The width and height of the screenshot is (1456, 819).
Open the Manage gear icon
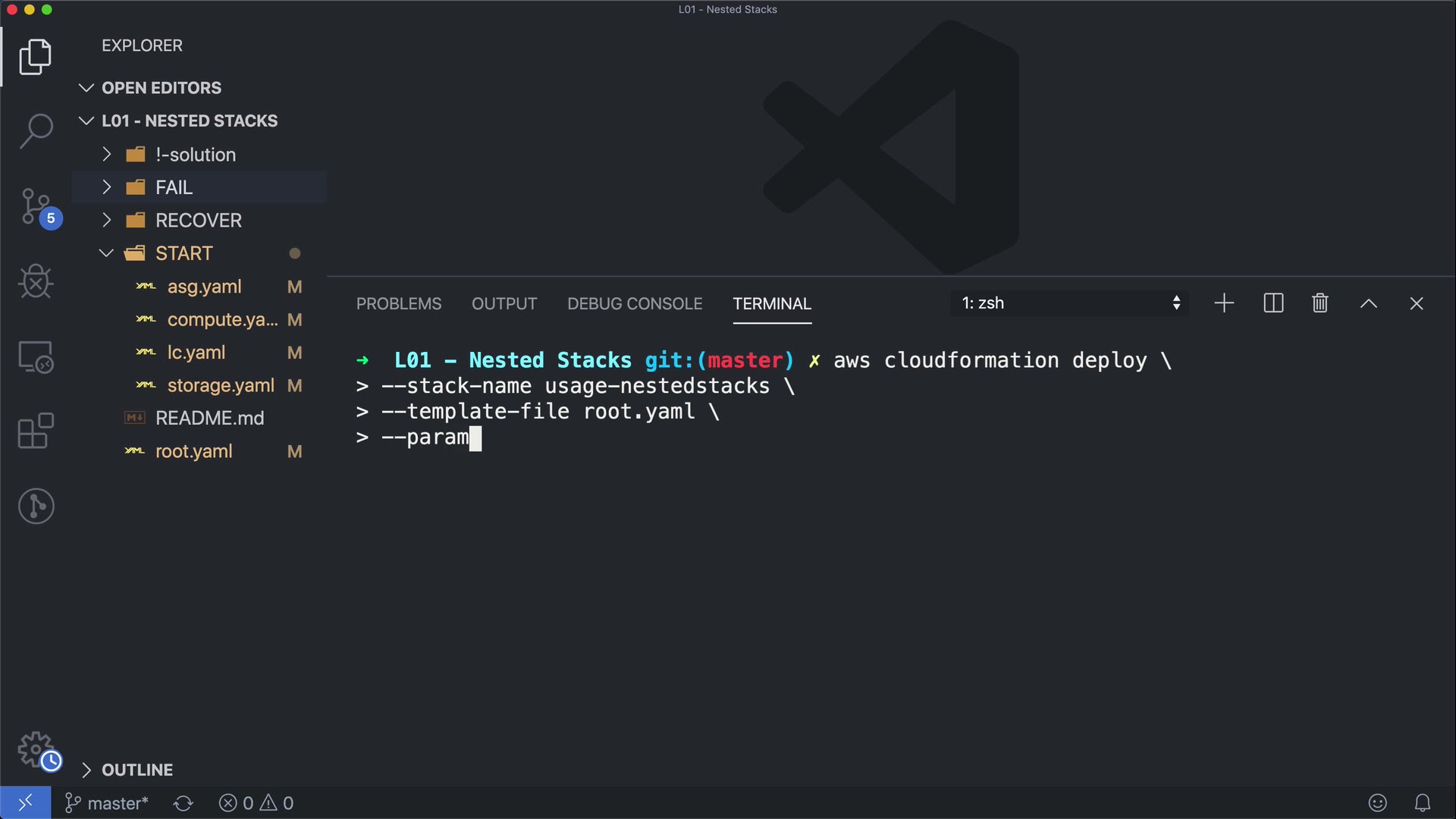[x=36, y=749]
